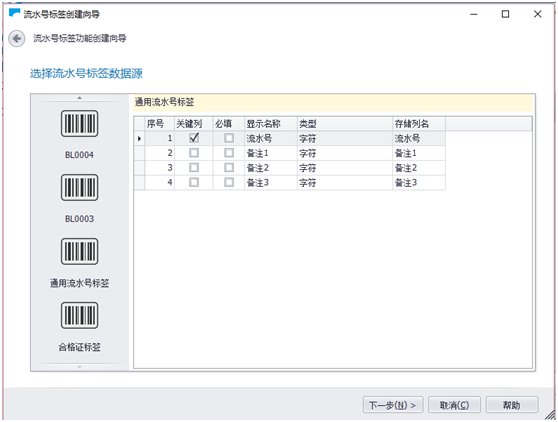Open 类型 cell of 备注2 row
The height and width of the screenshot is (422, 558).
pyautogui.click(x=344, y=168)
